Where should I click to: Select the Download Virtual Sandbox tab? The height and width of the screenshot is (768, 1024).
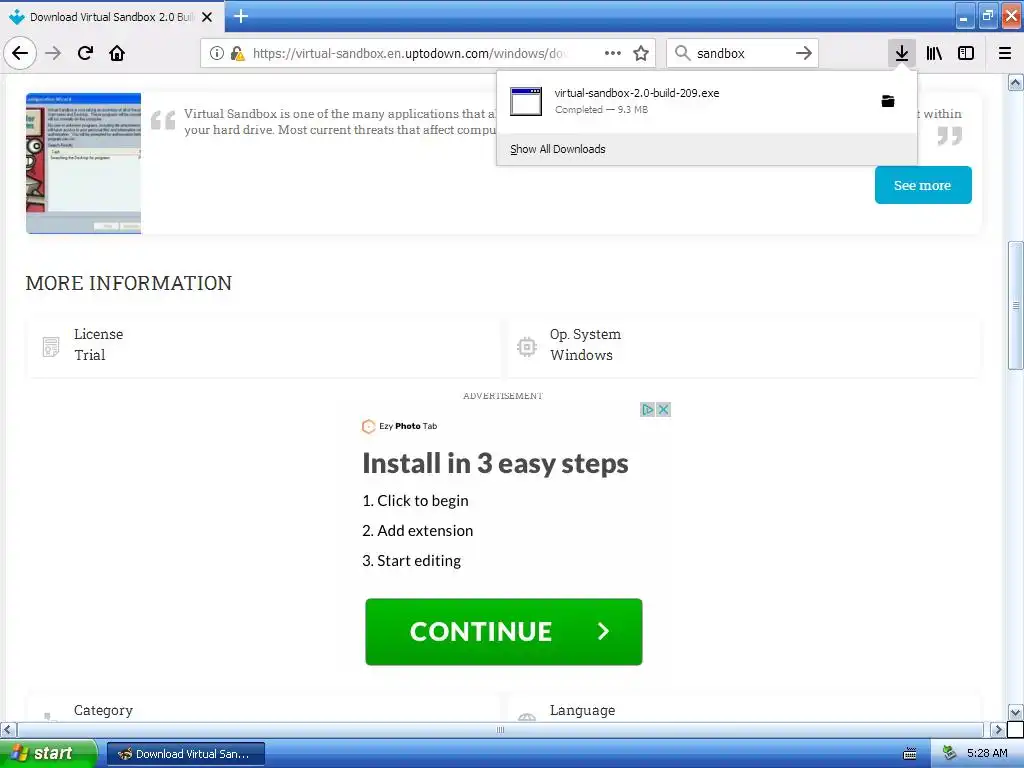[112, 17]
